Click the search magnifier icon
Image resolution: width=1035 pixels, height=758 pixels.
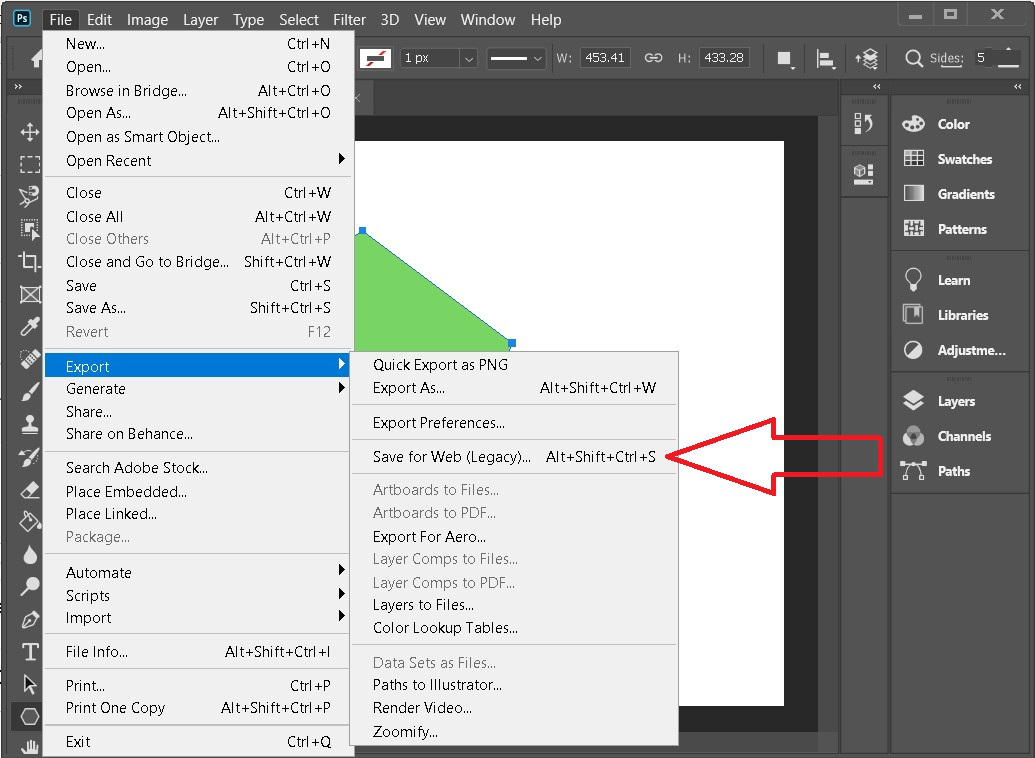[x=913, y=58]
